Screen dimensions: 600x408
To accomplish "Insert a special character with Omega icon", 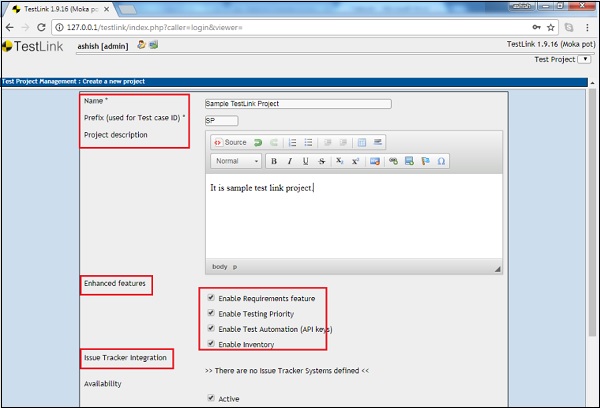I will click(x=441, y=161).
